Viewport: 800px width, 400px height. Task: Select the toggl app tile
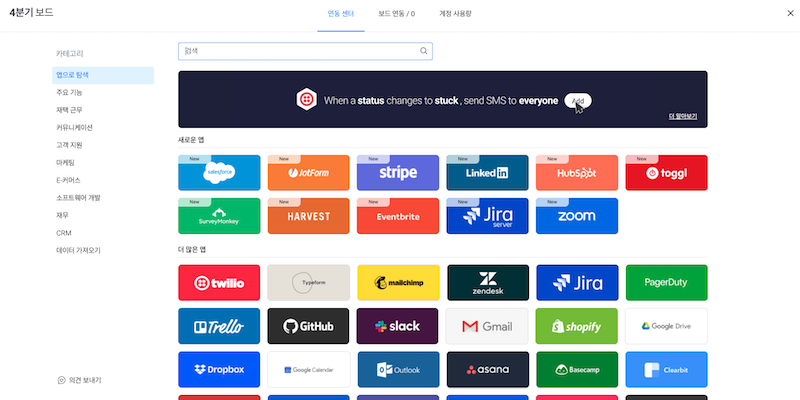coord(666,173)
